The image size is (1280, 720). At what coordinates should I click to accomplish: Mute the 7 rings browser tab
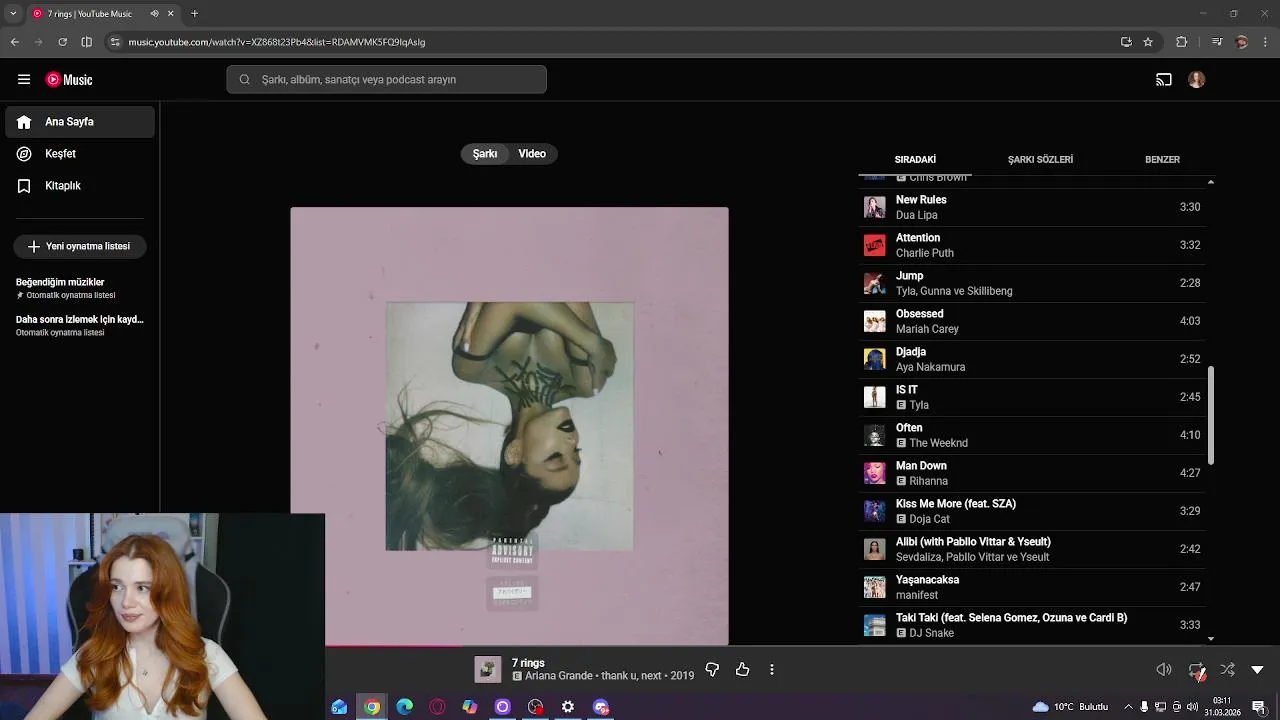pos(154,14)
